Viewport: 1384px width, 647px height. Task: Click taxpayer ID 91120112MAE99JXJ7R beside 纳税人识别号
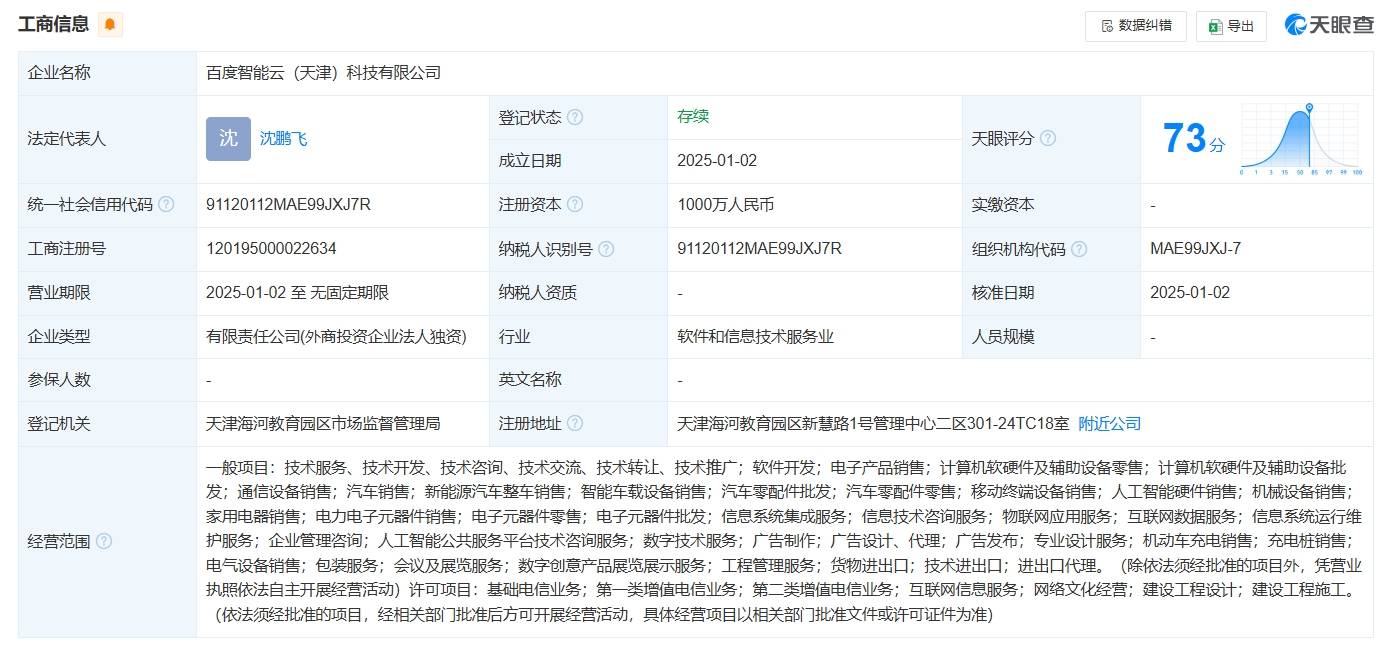759,249
